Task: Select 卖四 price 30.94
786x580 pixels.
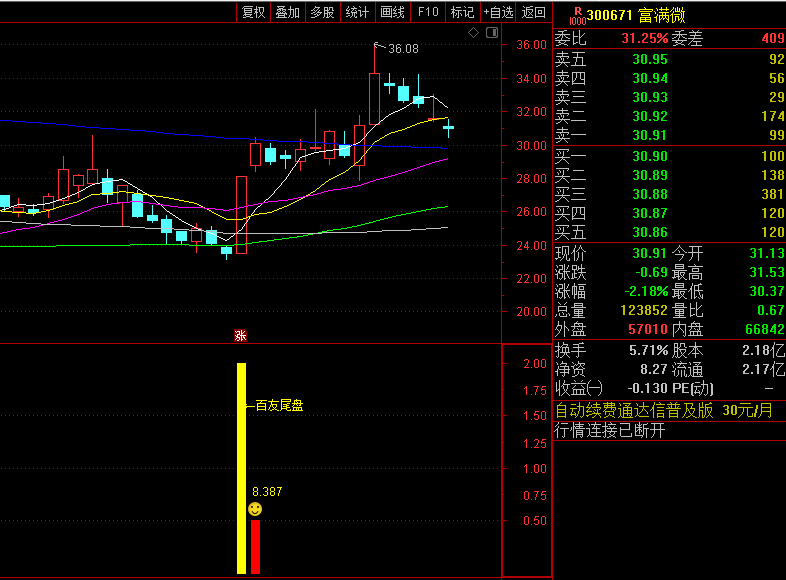Action: (x=650, y=78)
